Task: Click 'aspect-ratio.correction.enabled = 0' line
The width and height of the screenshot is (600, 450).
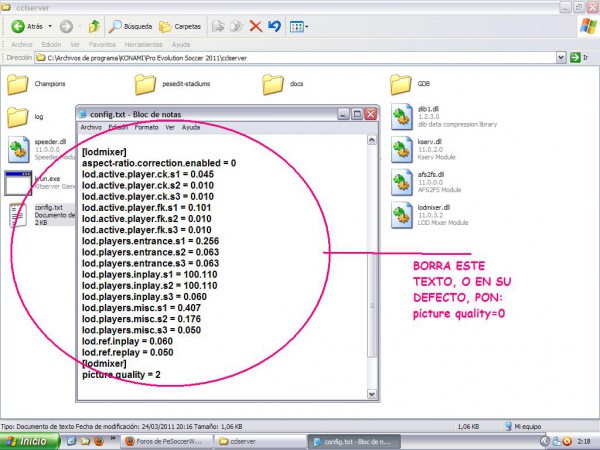Action: [159, 163]
